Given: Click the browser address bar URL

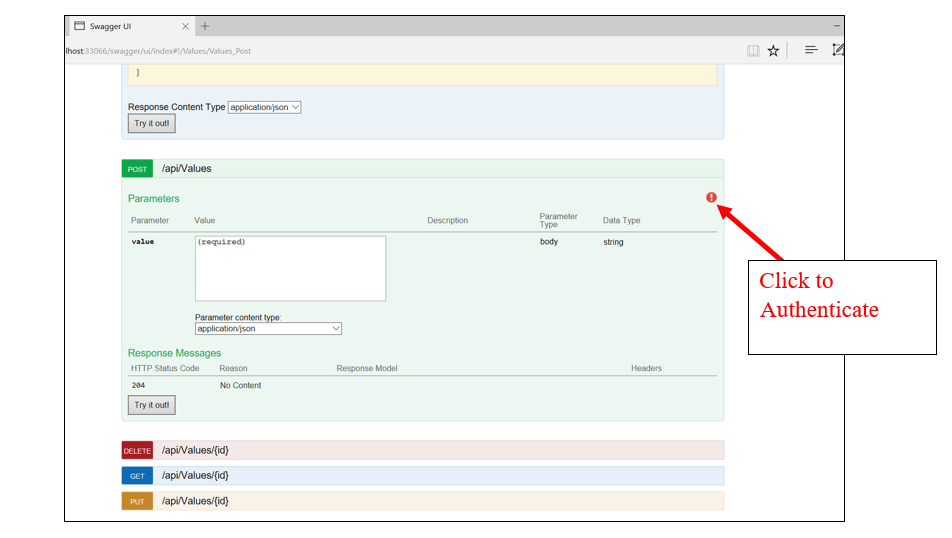Looking at the screenshot, I should pyautogui.click(x=158, y=51).
